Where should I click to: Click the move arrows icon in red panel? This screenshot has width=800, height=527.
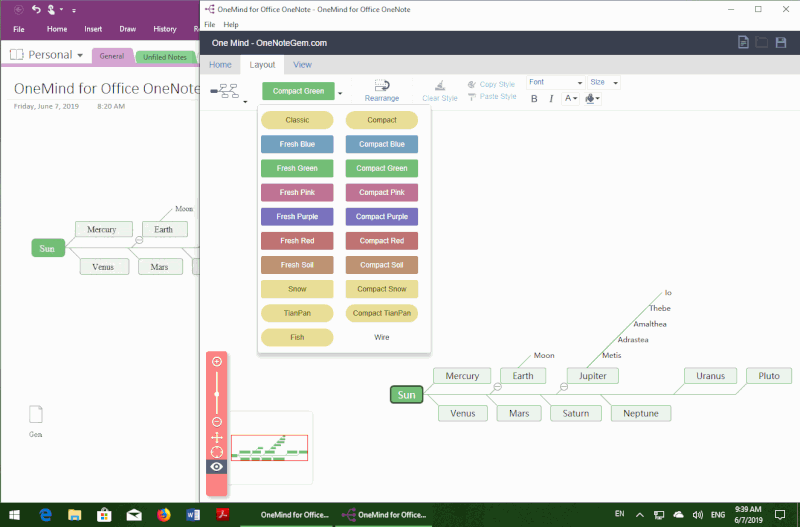coord(217,437)
